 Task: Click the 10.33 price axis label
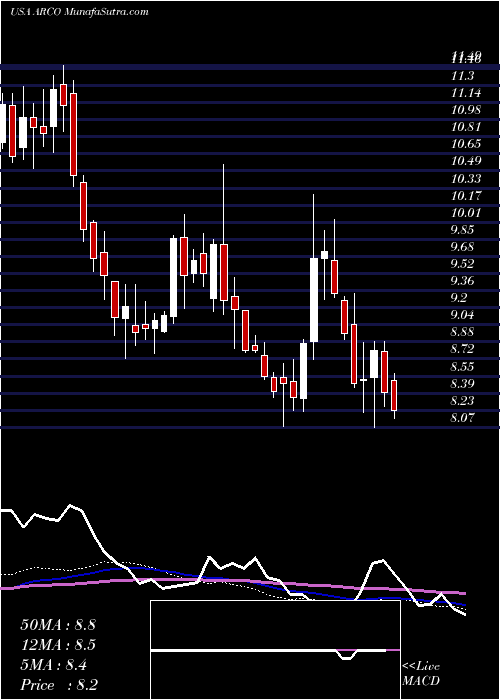tap(466, 179)
